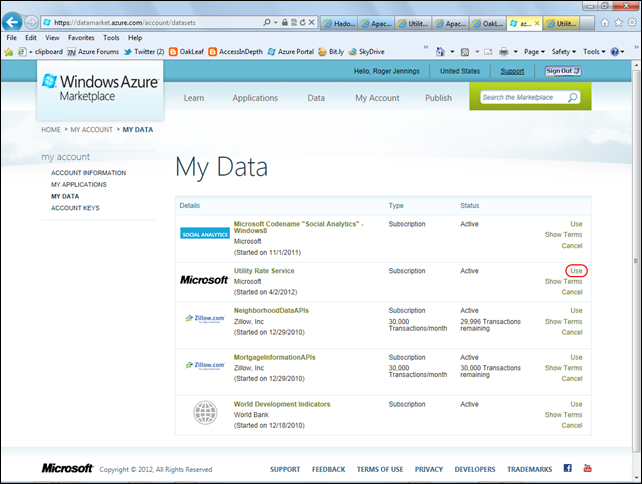This screenshot has height=484, width=642.
Task: Click the search magnifier icon in Marketplace search
Action: coord(573,98)
